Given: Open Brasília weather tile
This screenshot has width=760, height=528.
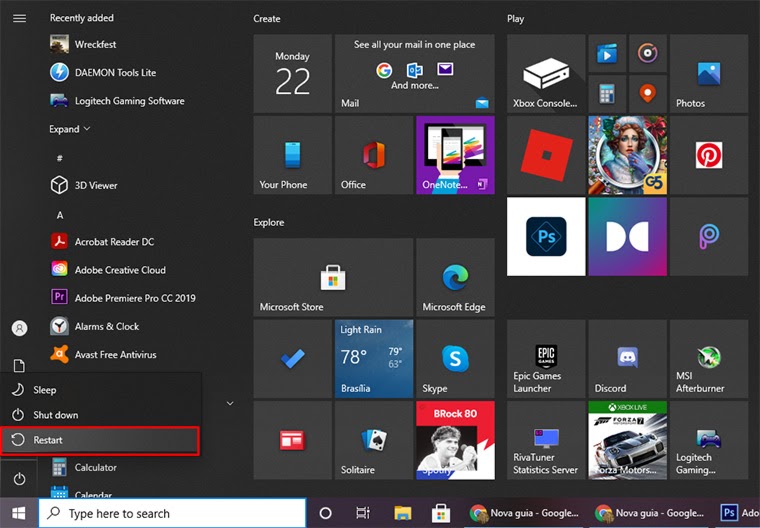Looking at the screenshot, I should click(374, 359).
